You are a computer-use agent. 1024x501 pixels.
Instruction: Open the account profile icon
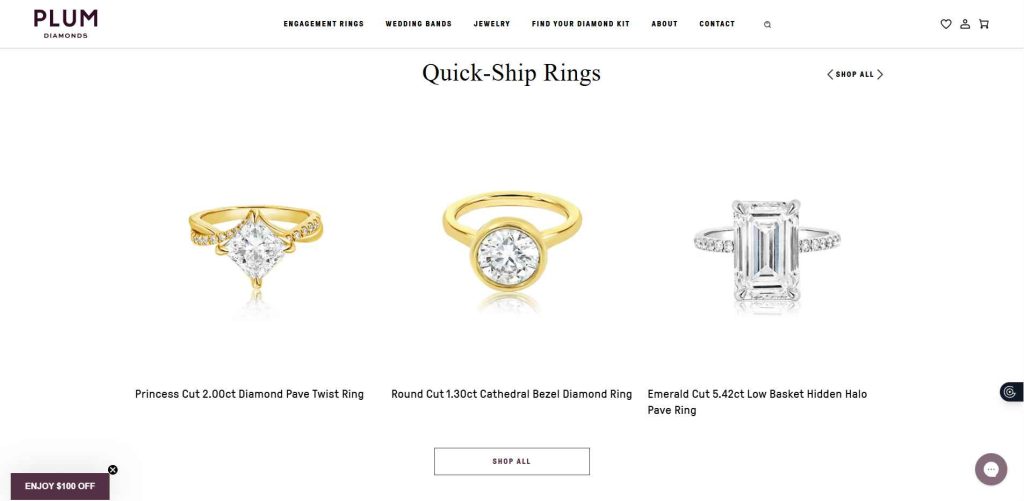click(x=965, y=24)
